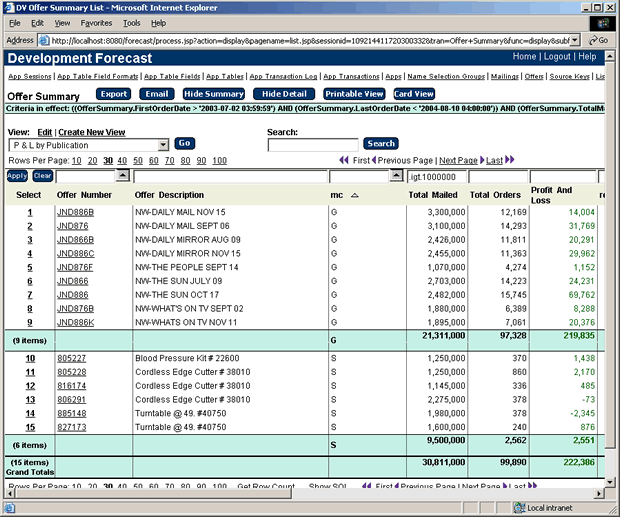Click the Go button next to view selector
Image resolution: width=620 pixels, height=517 pixels.
coord(184,143)
